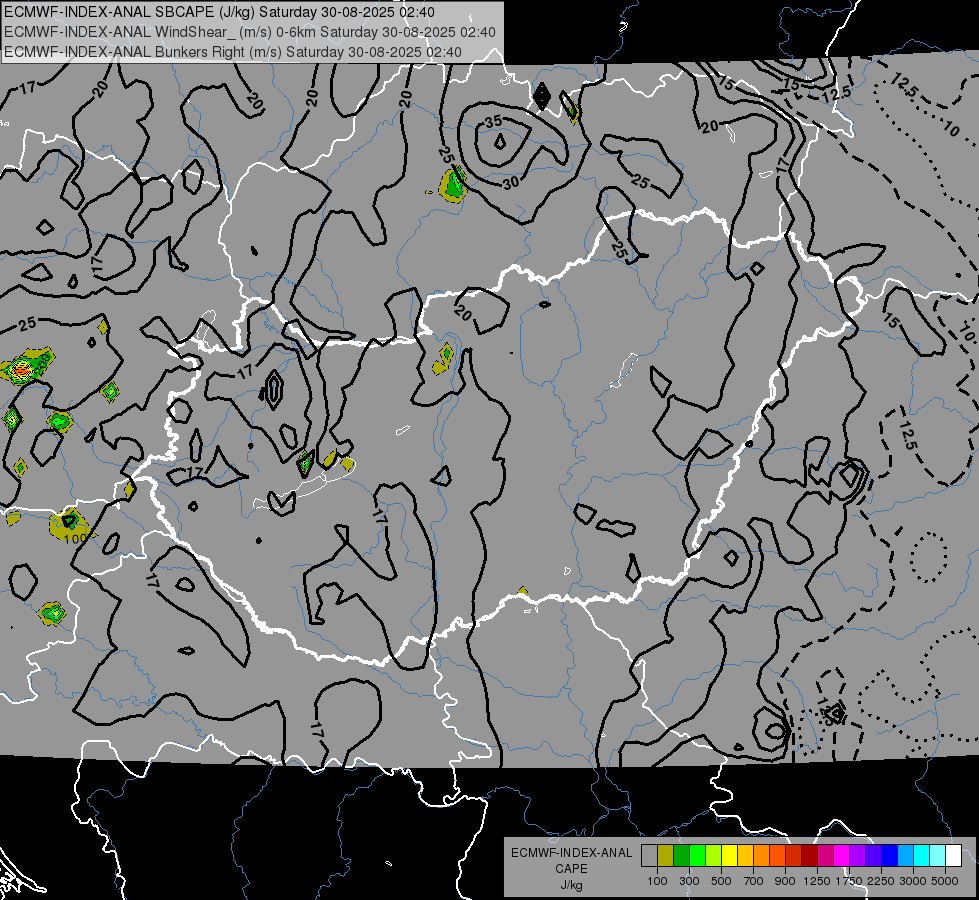Click the gray first swatch in CAPE legend
This screenshot has height=900, width=979.
point(649,856)
